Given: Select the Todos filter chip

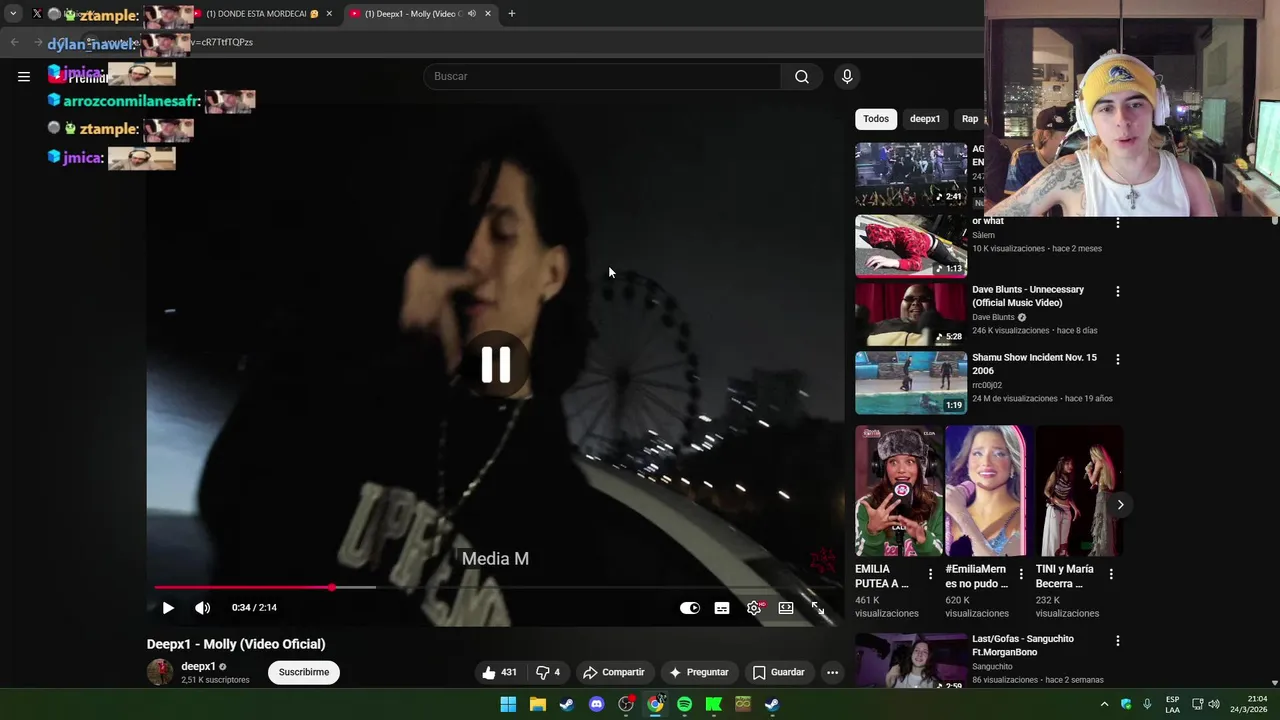Looking at the screenshot, I should tap(876, 119).
